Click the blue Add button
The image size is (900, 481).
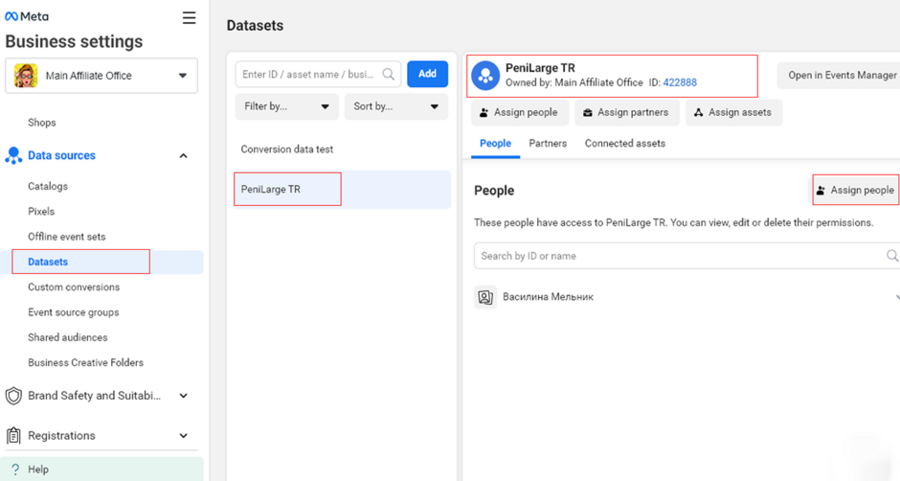point(428,74)
